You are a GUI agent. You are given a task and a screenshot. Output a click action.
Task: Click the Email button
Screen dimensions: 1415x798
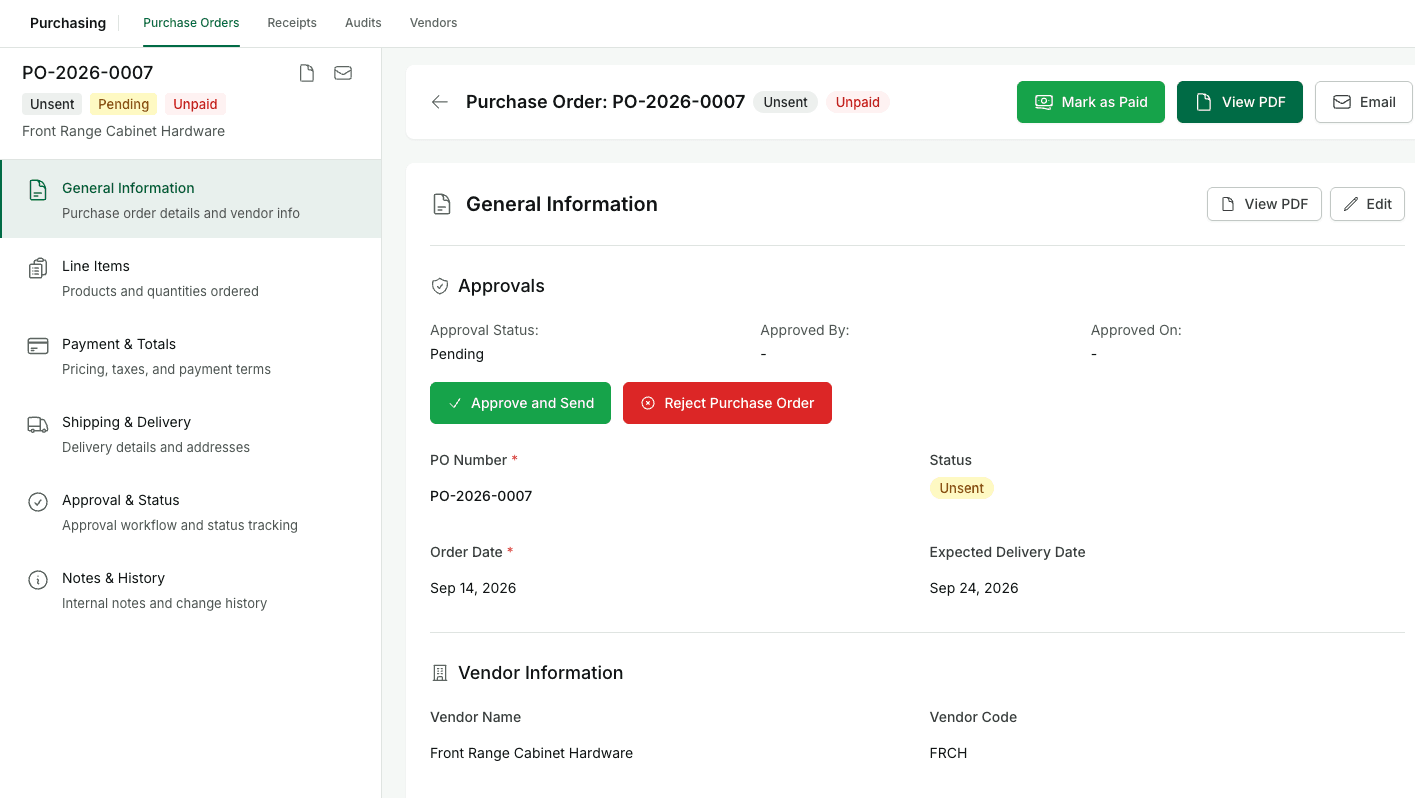click(1364, 102)
